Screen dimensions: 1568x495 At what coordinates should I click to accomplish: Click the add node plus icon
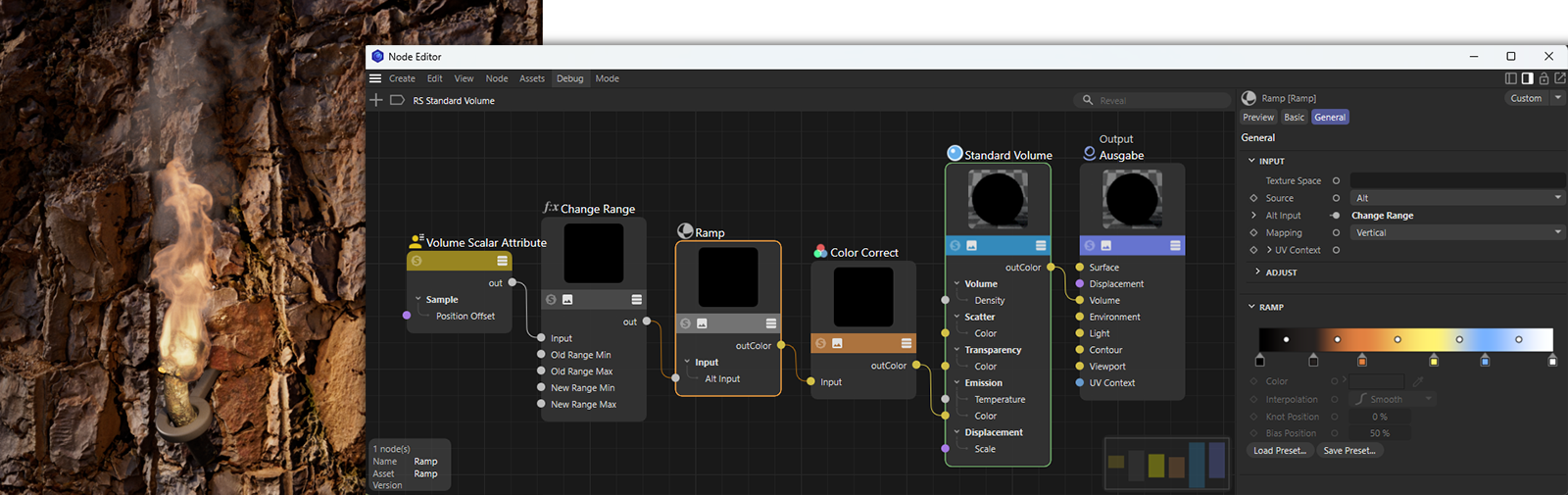tap(376, 100)
